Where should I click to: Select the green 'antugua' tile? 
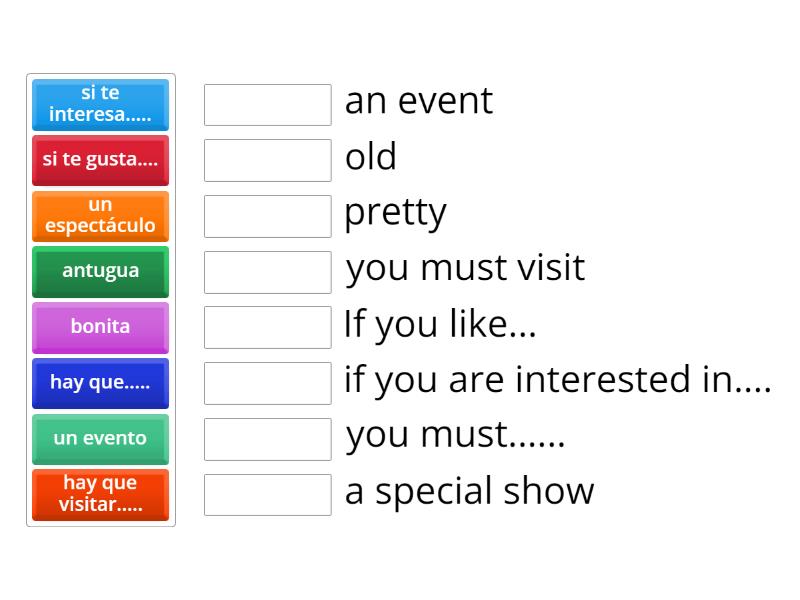100,271
